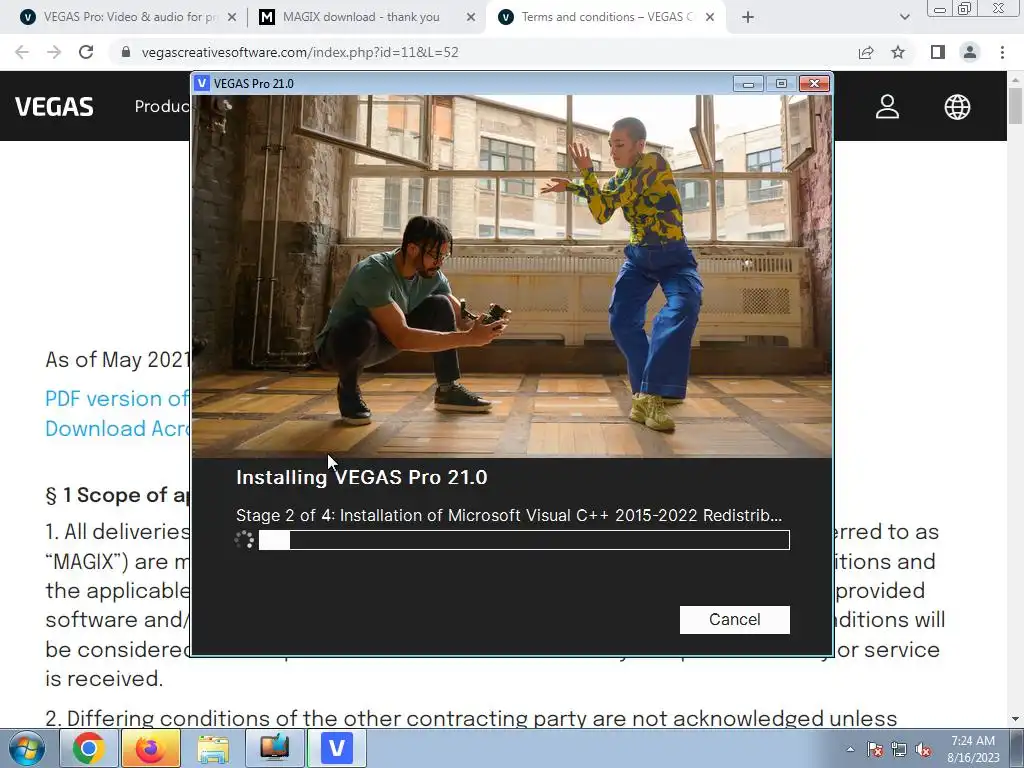Click the Download Acrobat link

[117, 428]
